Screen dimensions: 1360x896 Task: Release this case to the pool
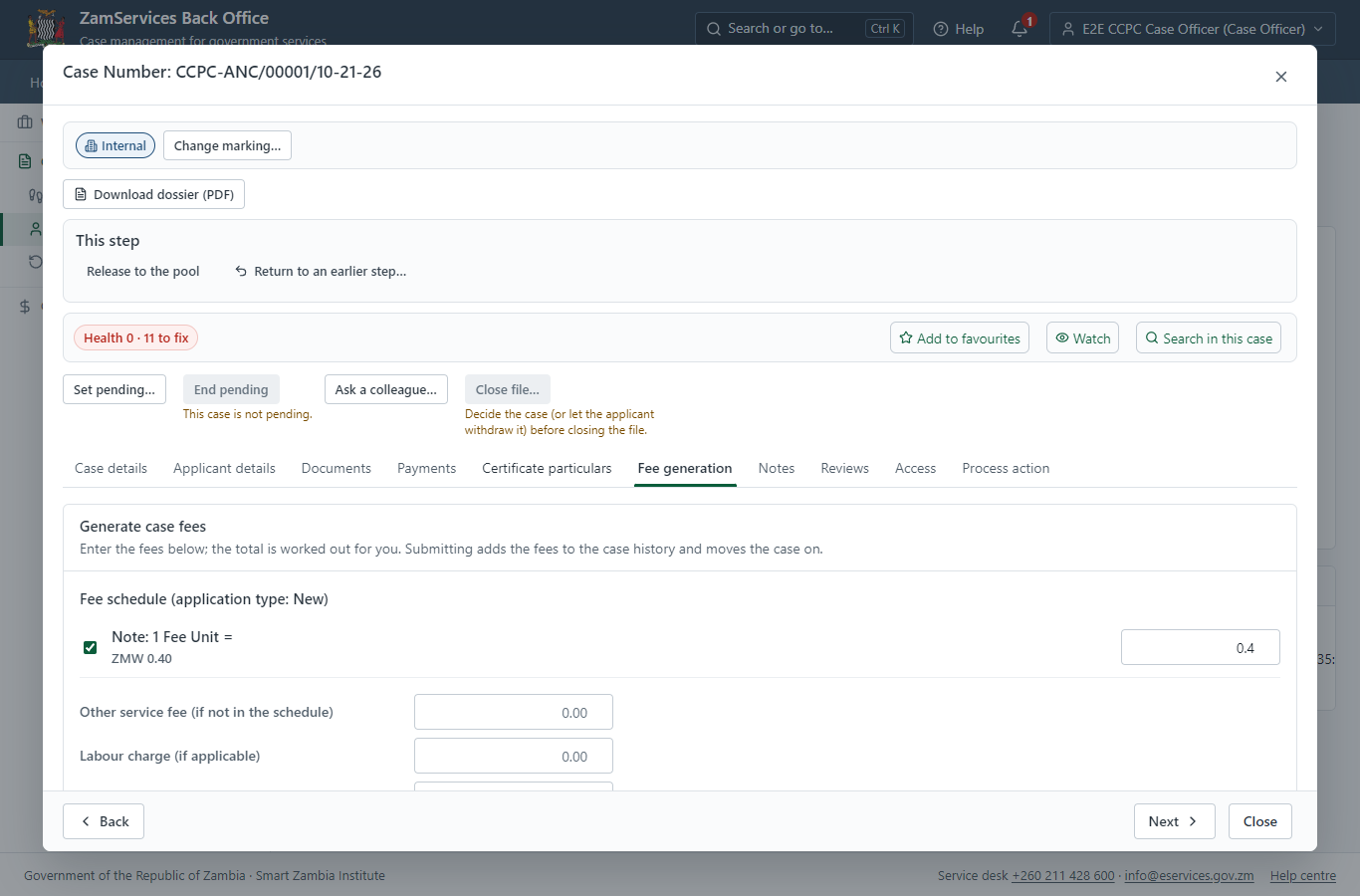pyautogui.click(x=143, y=271)
